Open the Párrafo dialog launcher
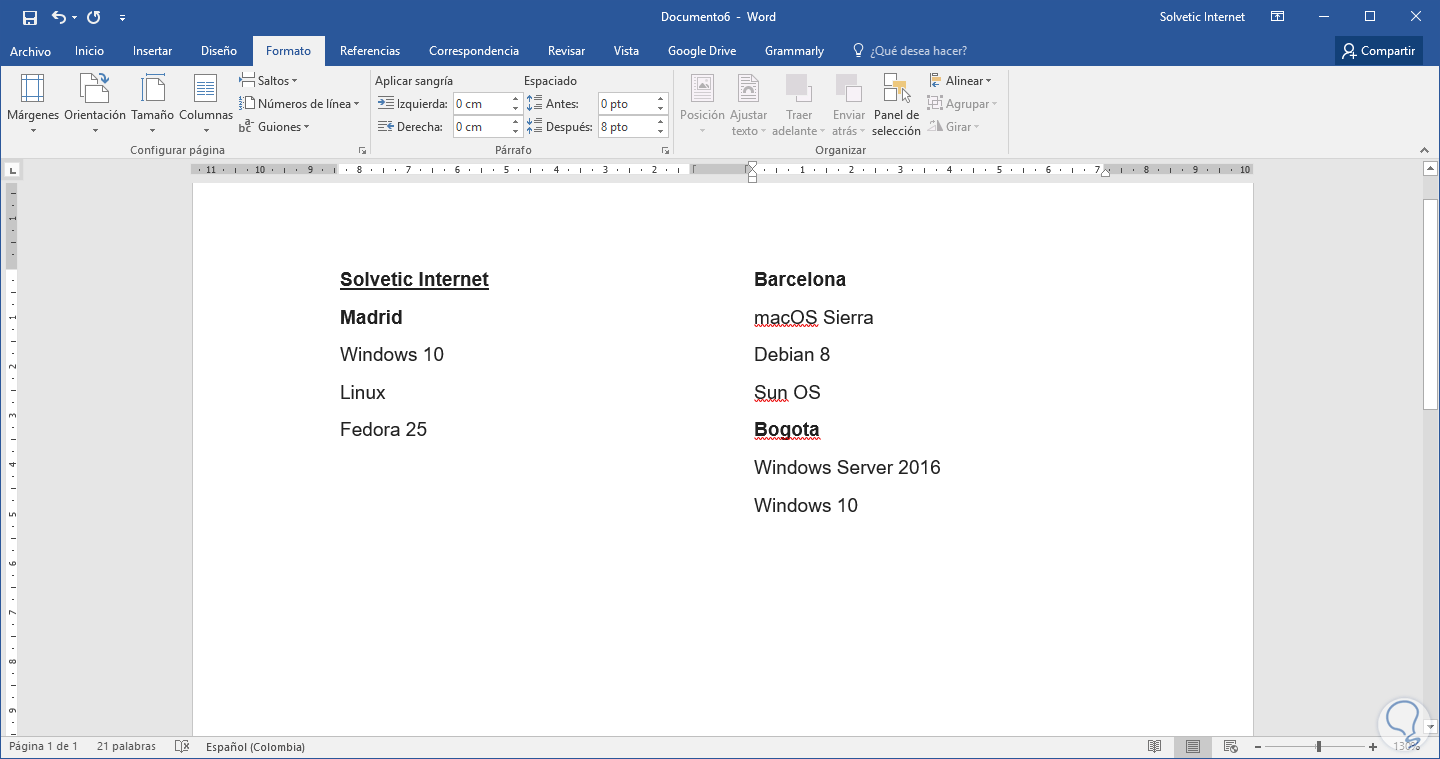Screen dimensions: 1440x759 point(665,151)
